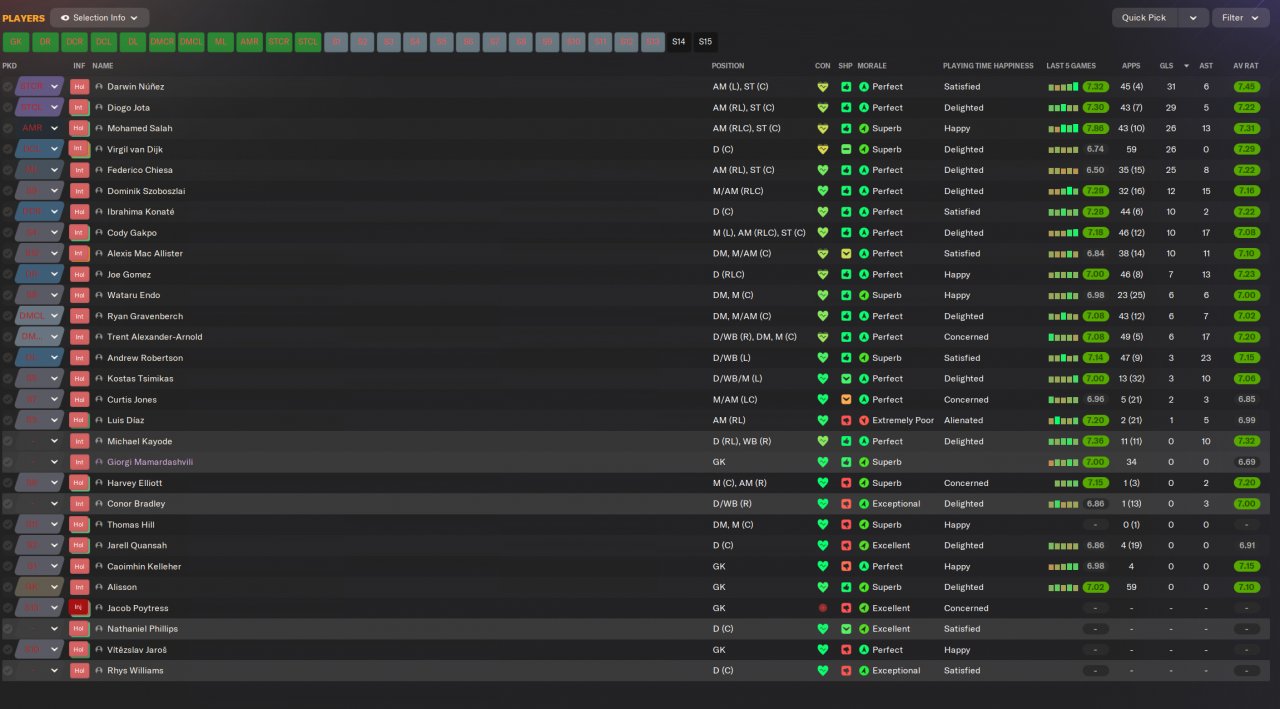Open Andrew Robertson's player profile
Viewport: 1280px width, 709px height.
tap(145, 358)
